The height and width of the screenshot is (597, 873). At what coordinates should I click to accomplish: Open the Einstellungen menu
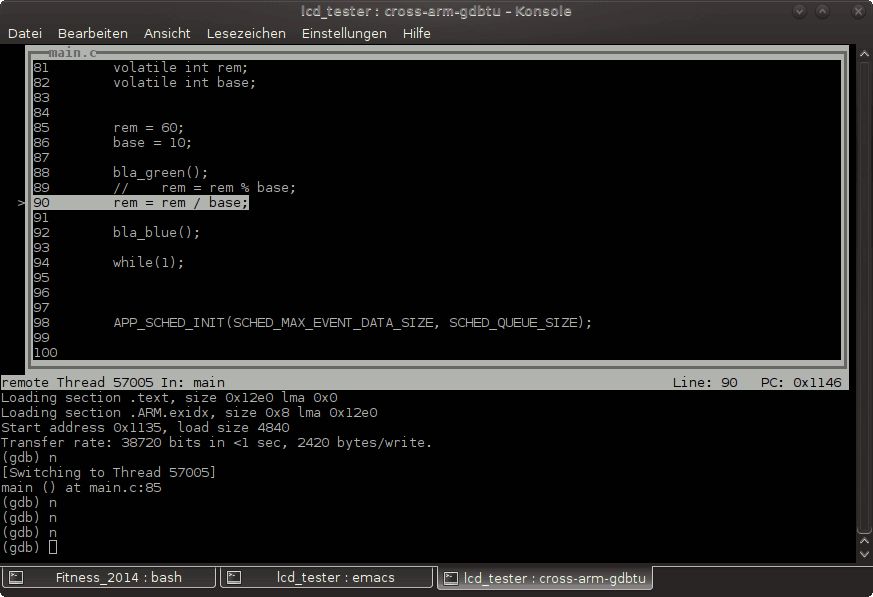[x=344, y=33]
